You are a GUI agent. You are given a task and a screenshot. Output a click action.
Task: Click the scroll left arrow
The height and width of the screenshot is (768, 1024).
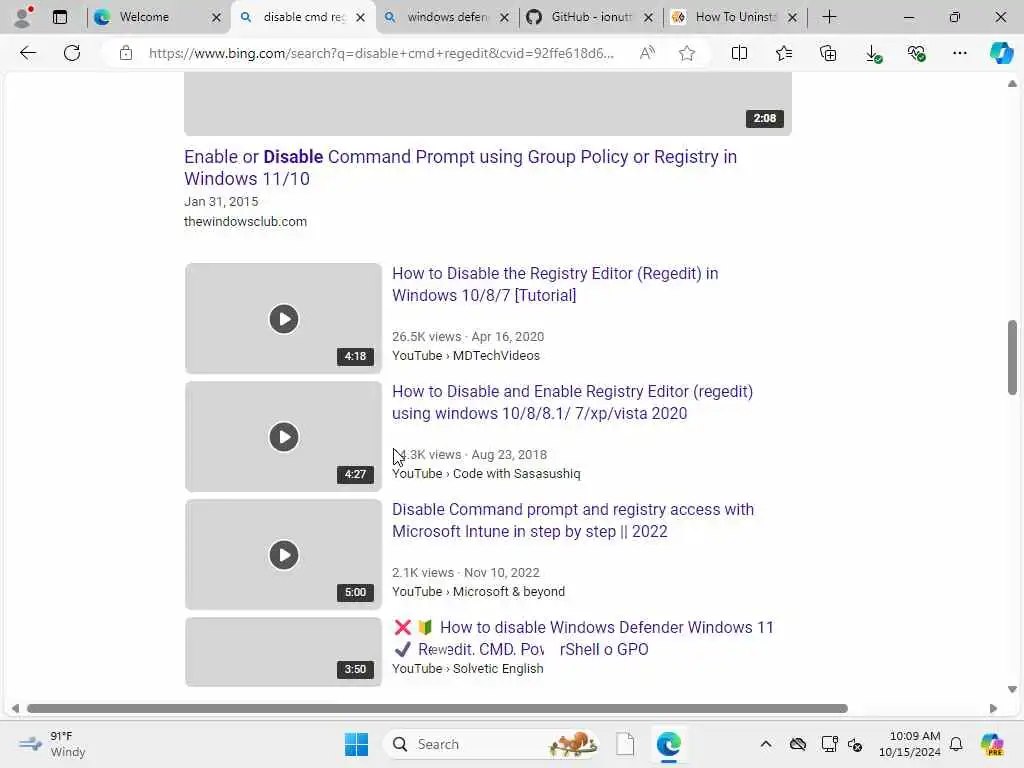tap(15, 709)
